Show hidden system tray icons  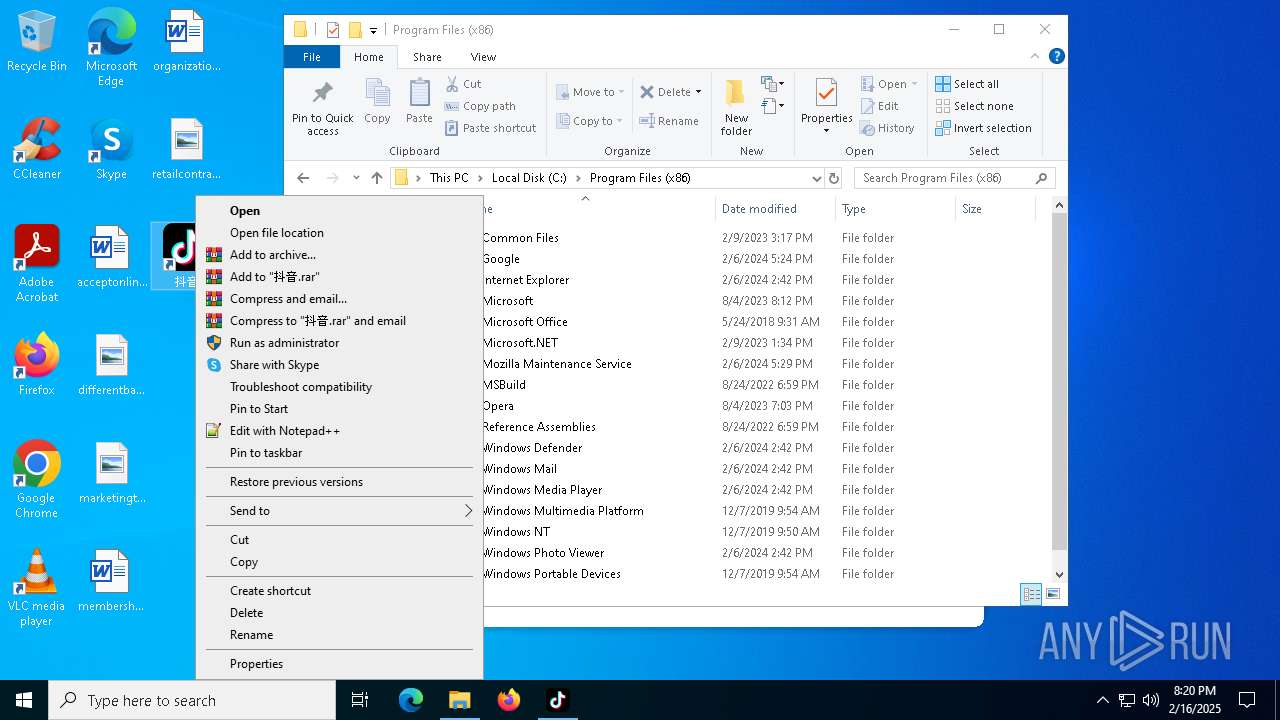tap(1103, 700)
